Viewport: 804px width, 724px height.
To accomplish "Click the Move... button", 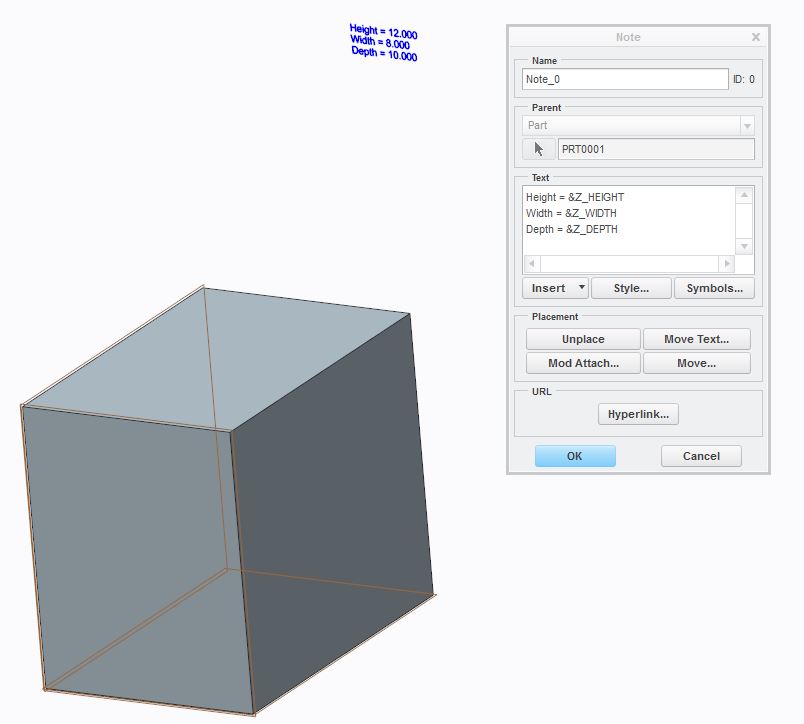I will tap(696, 363).
